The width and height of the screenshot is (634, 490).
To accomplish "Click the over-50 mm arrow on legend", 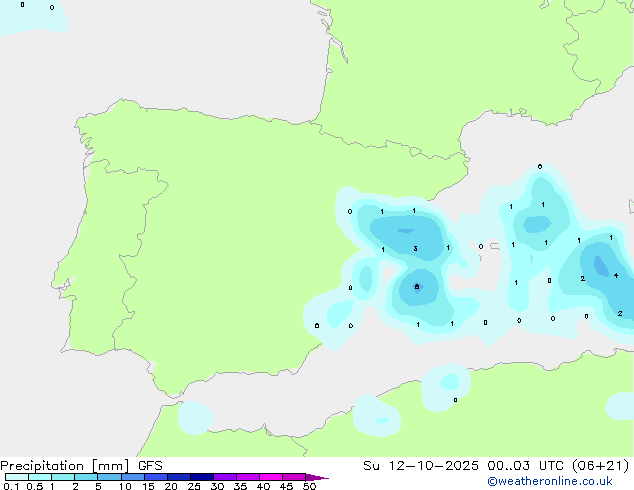I will pyautogui.click(x=317, y=477).
